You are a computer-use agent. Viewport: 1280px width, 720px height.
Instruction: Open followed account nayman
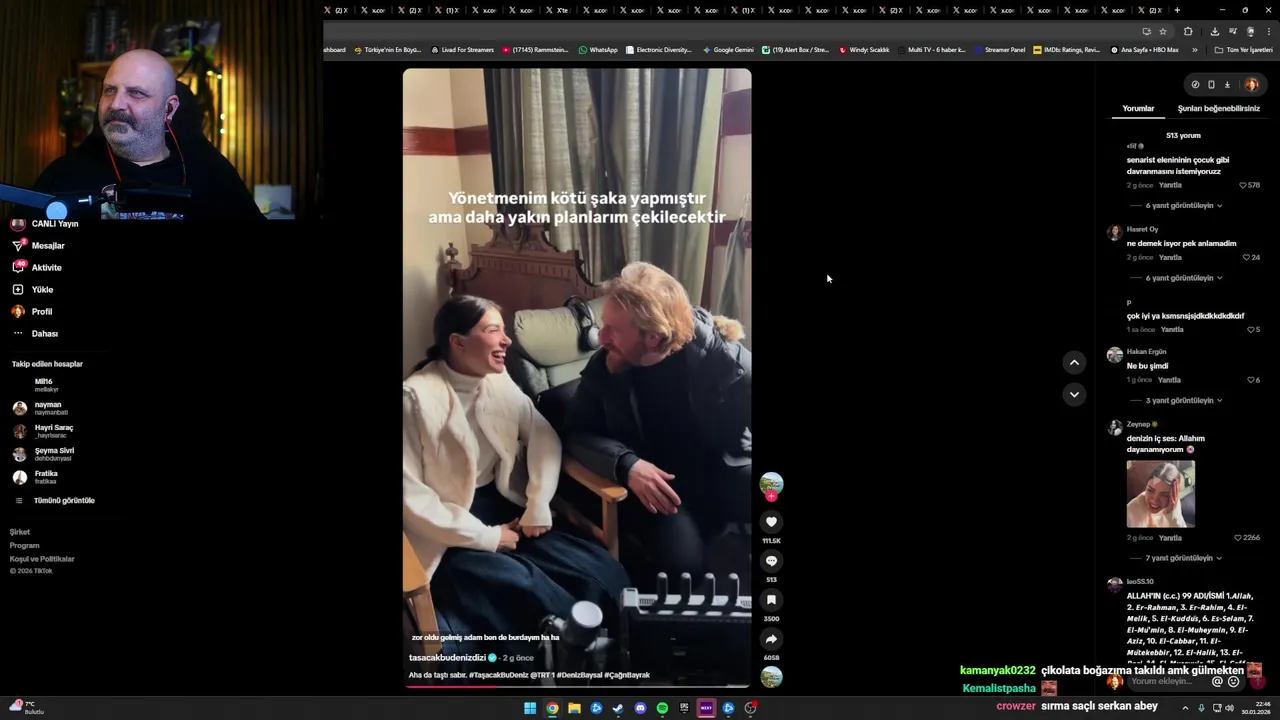tap(40, 408)
